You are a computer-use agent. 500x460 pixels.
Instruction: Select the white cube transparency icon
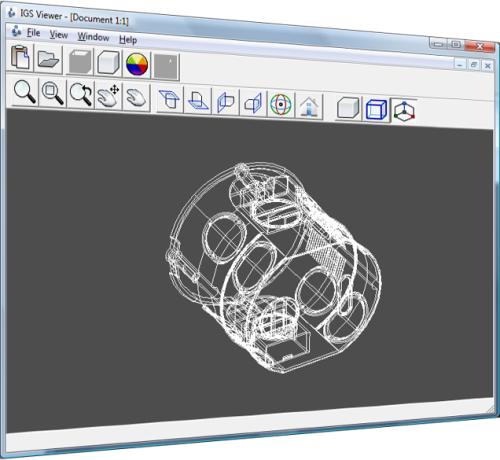(108, 63)
